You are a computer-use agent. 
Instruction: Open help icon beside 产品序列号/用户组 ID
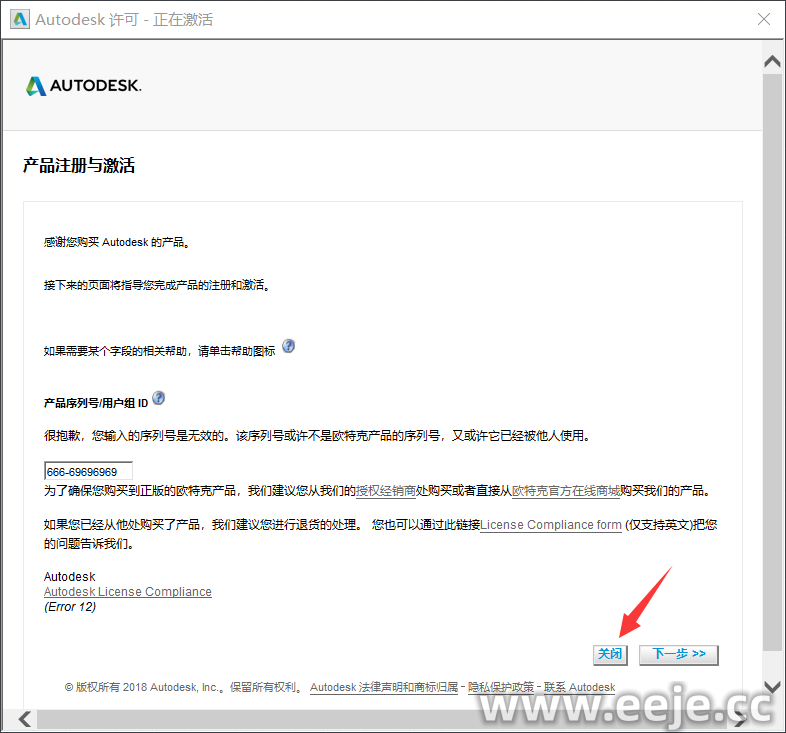tap(158, 398)
